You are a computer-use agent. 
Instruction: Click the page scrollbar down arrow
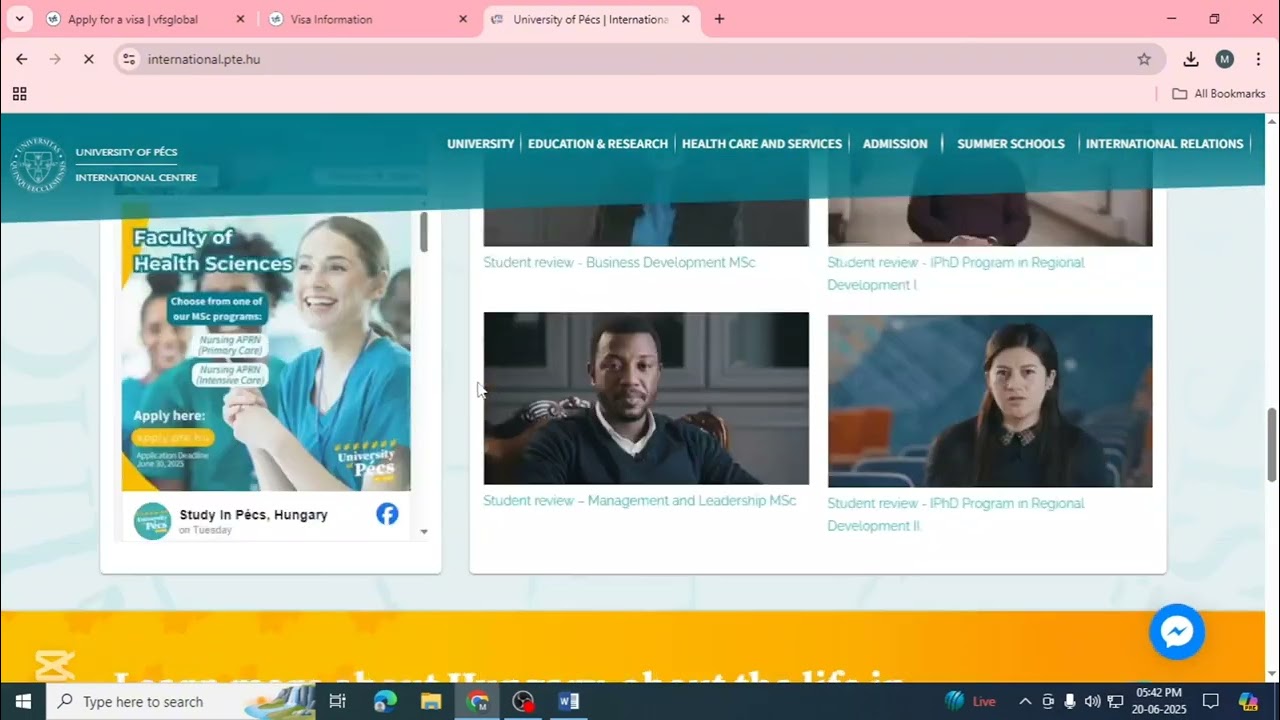click(x=1272, y=673)
